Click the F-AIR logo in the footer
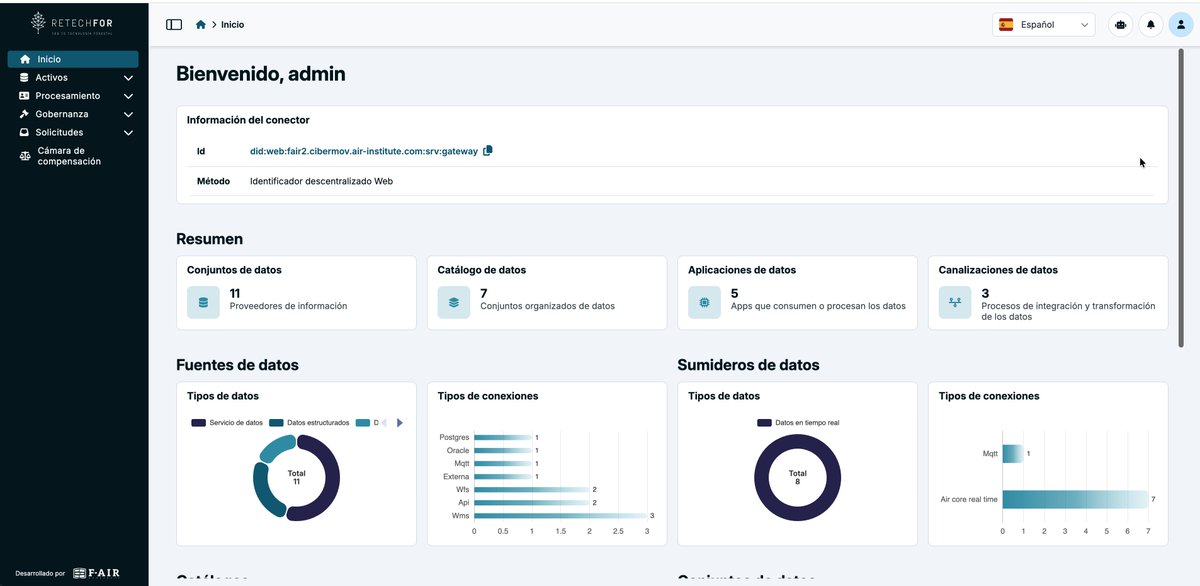 pos(96,573)
